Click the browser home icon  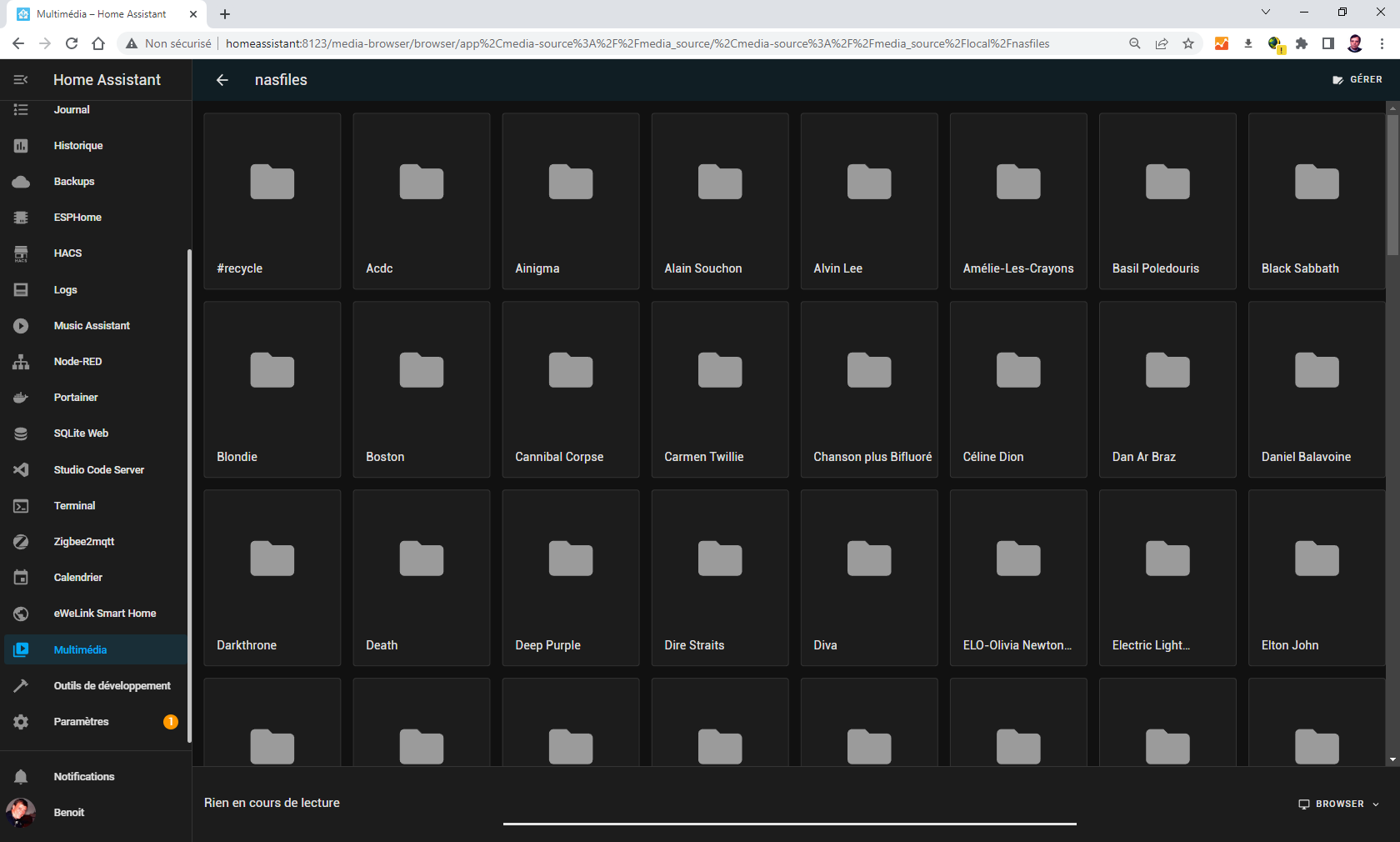[x=98, y=43]
